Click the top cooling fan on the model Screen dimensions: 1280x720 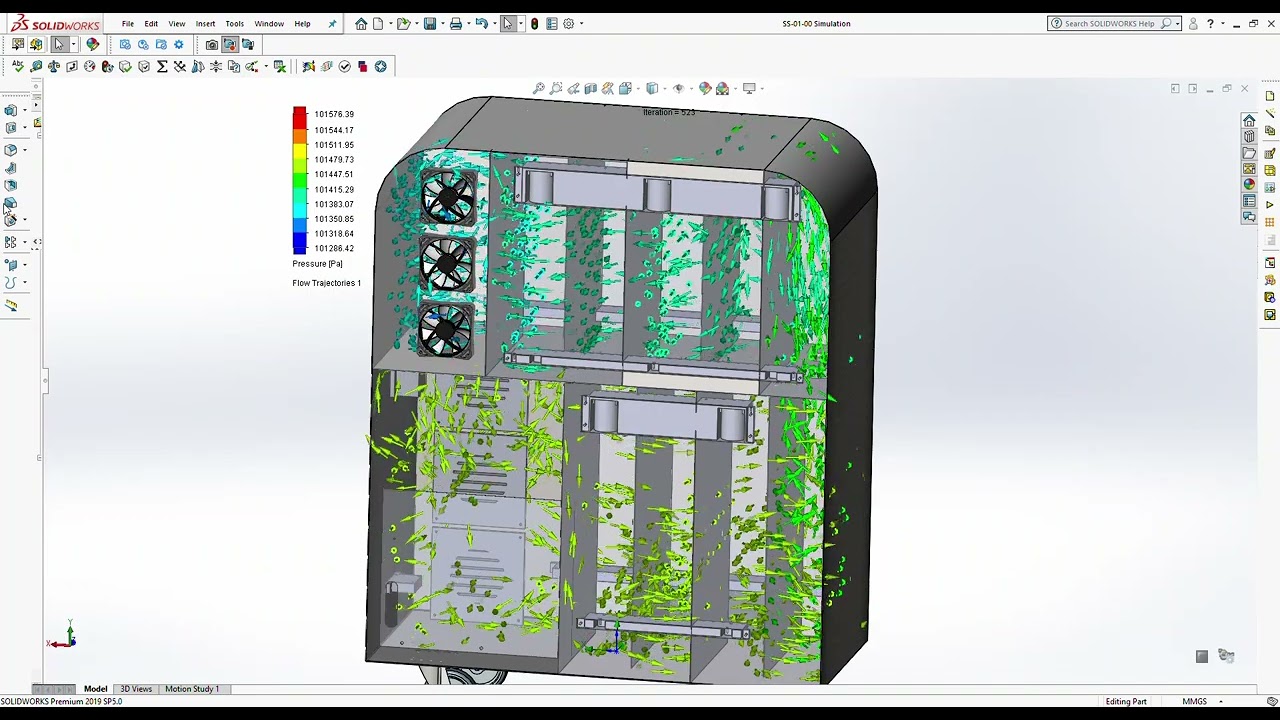coord(446,198)
